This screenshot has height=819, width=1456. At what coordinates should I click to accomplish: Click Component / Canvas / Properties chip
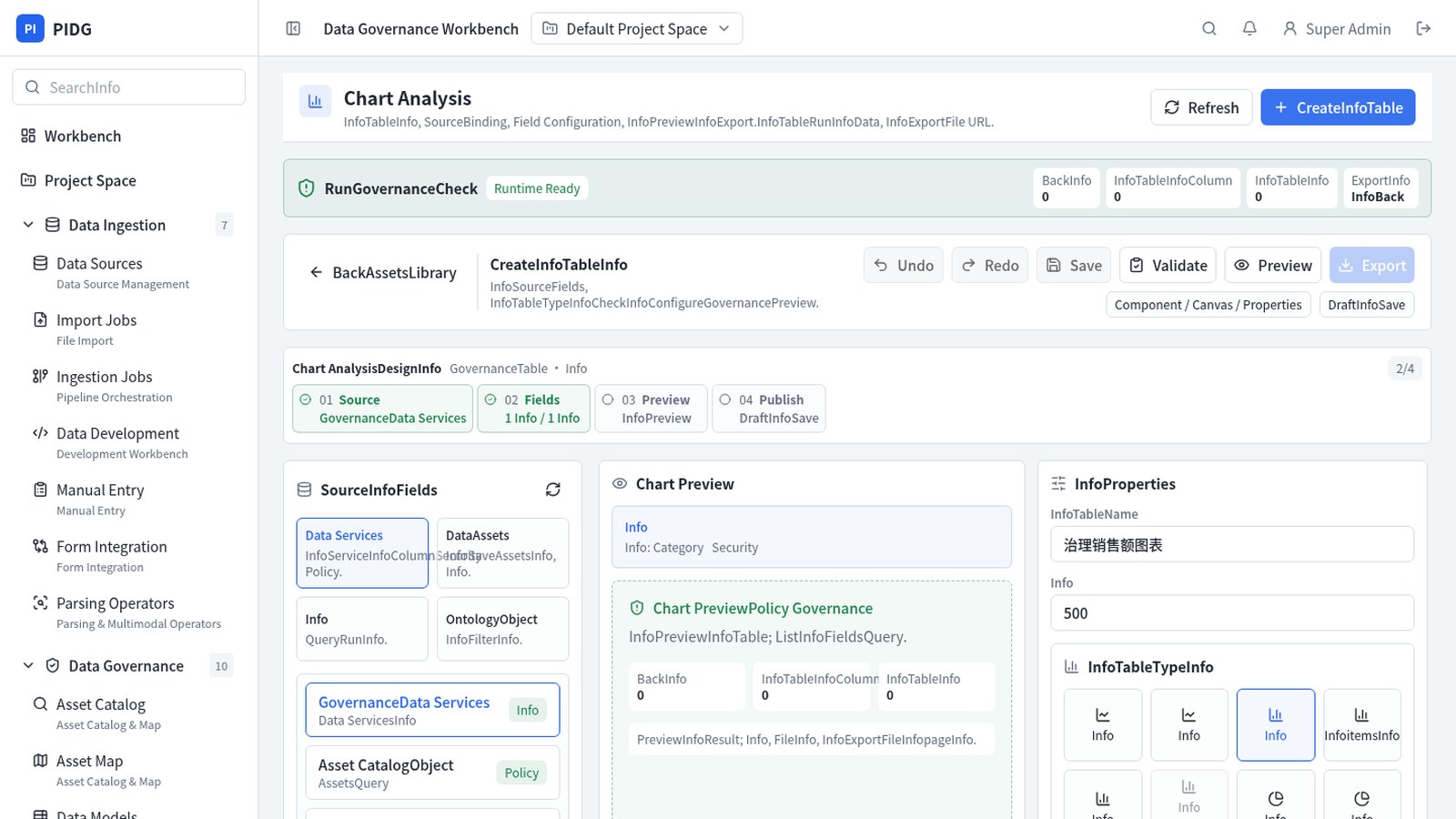(1208, 305)
